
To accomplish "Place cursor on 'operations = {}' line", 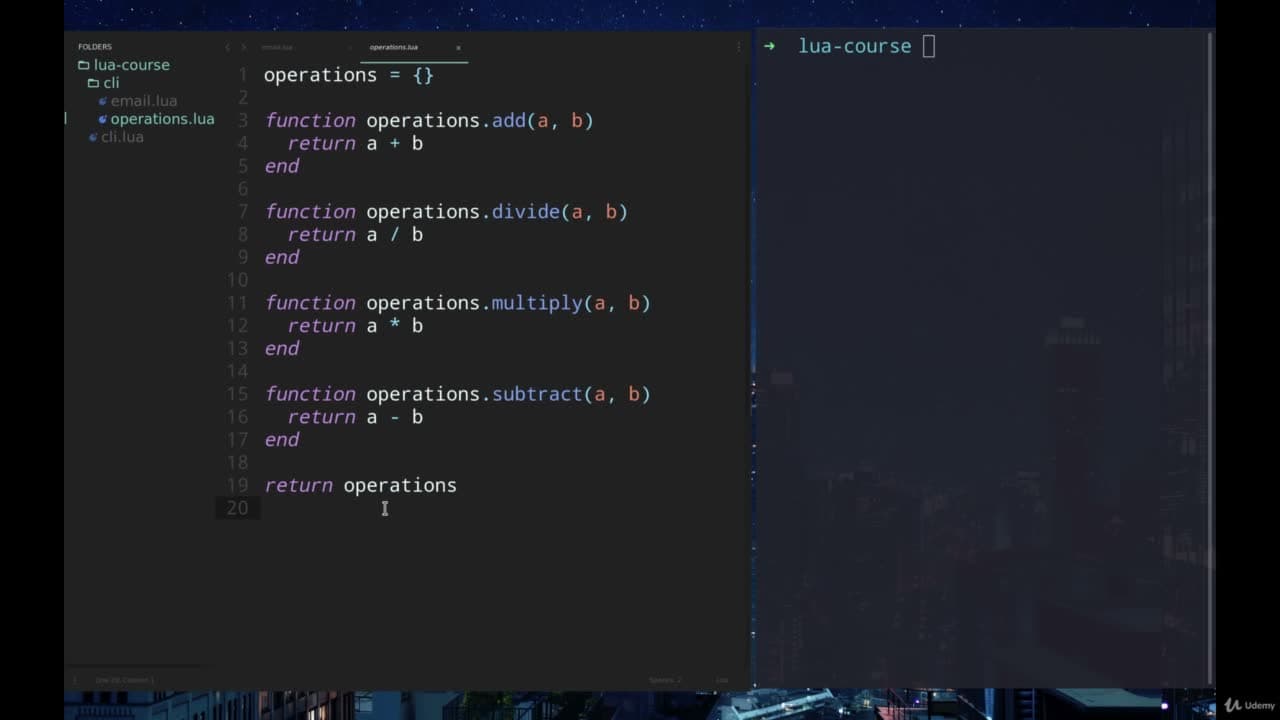I will (348, 75).
